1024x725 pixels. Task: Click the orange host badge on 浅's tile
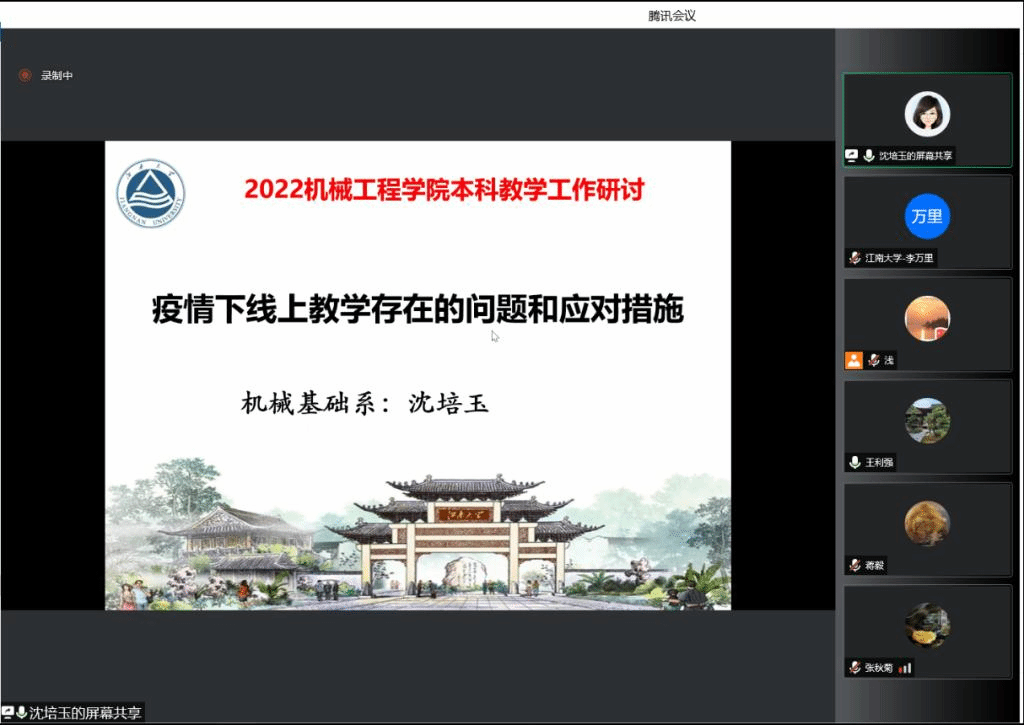(x=853, y=360)
